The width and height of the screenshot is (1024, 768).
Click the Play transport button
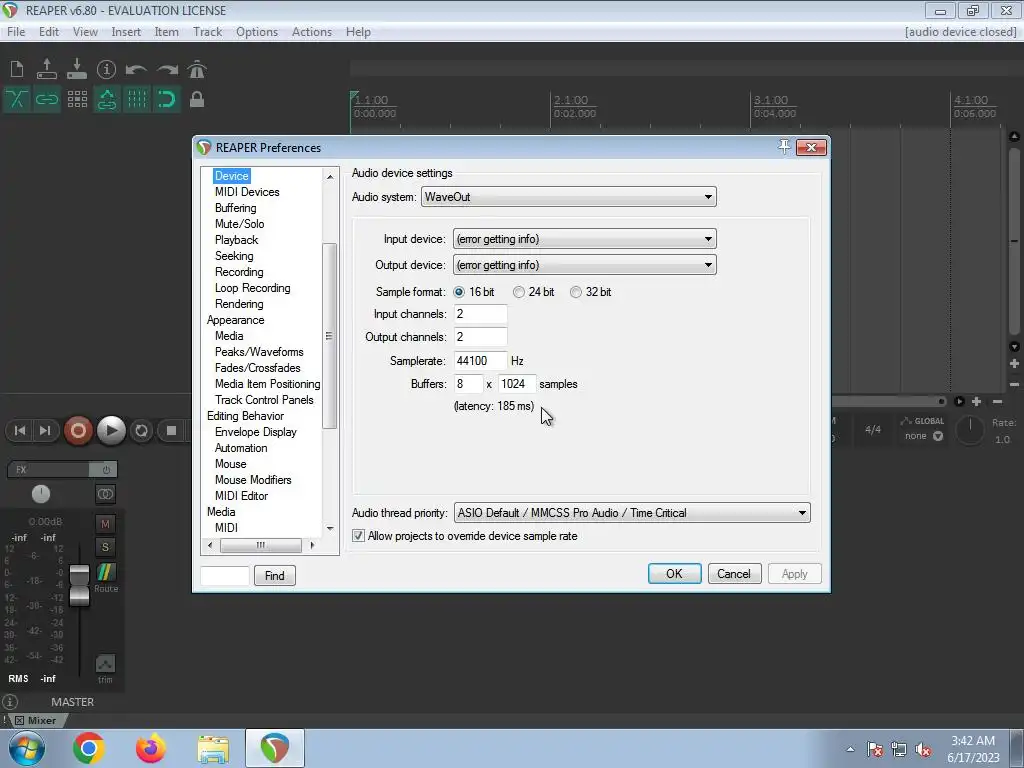click(x=111, y=430)
